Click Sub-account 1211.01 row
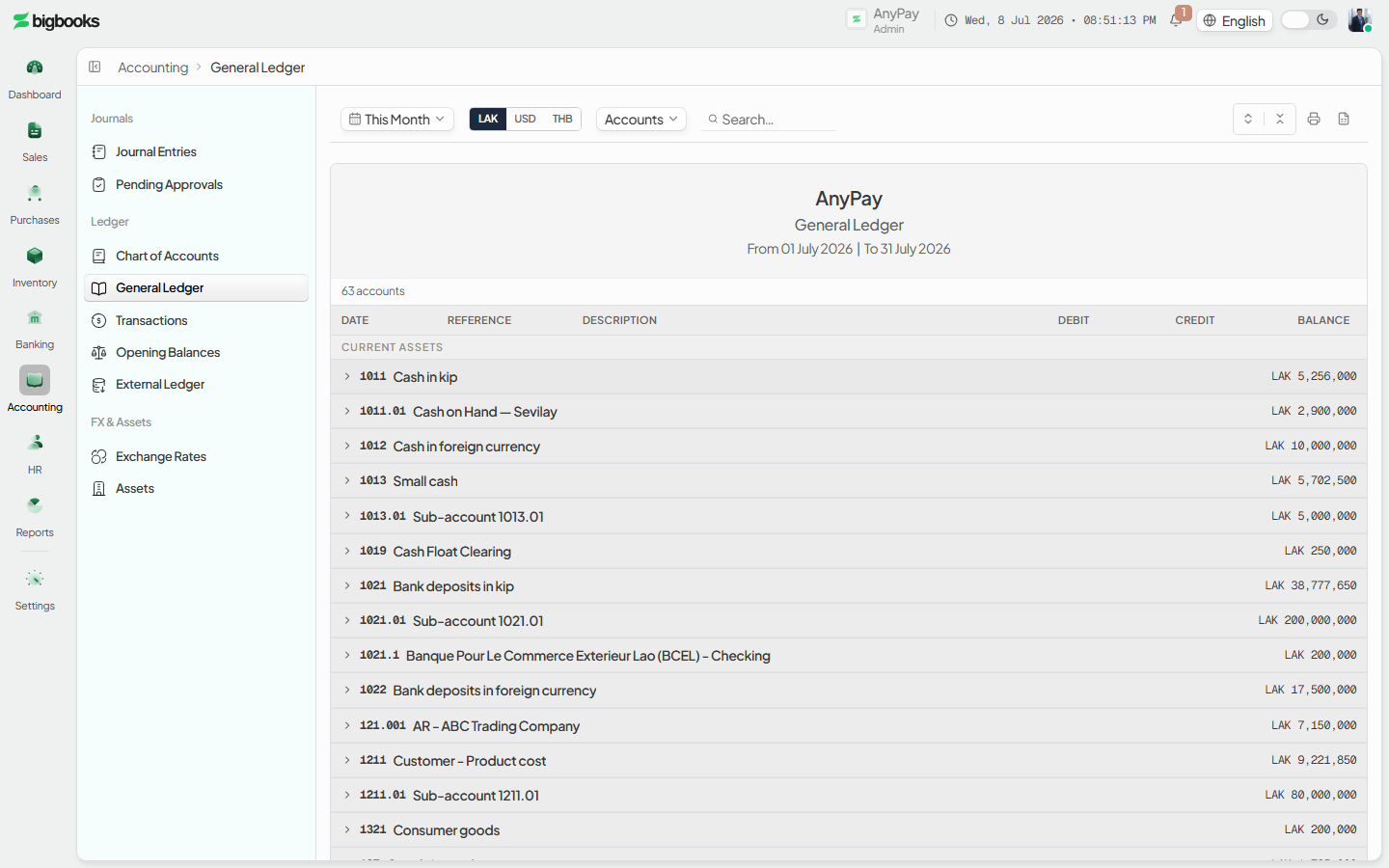The image size is (1389, 868). click(849, 795)
